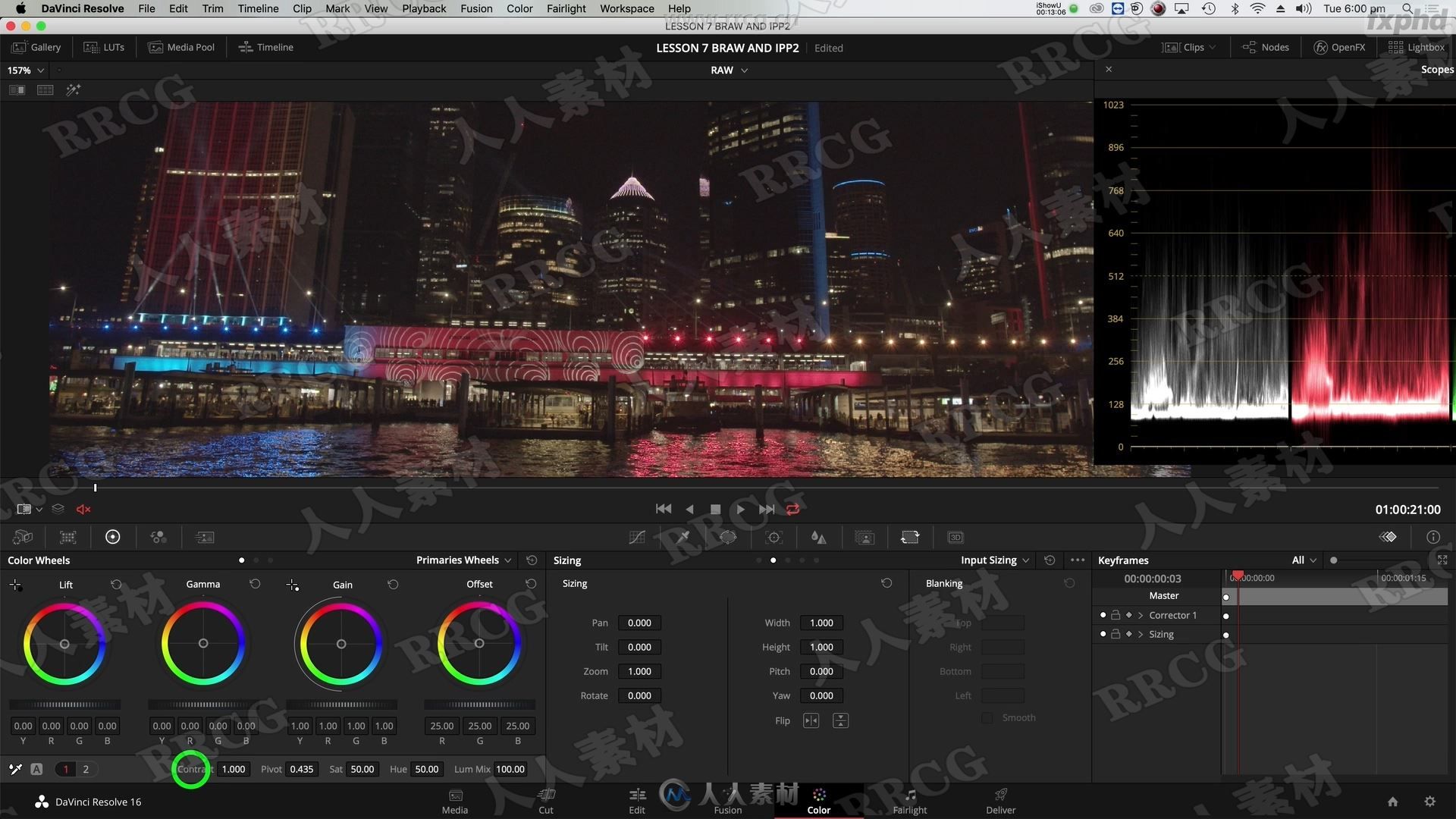Open the Input Sizing mode dropdown
The image size is (1456, 819).
995,560
